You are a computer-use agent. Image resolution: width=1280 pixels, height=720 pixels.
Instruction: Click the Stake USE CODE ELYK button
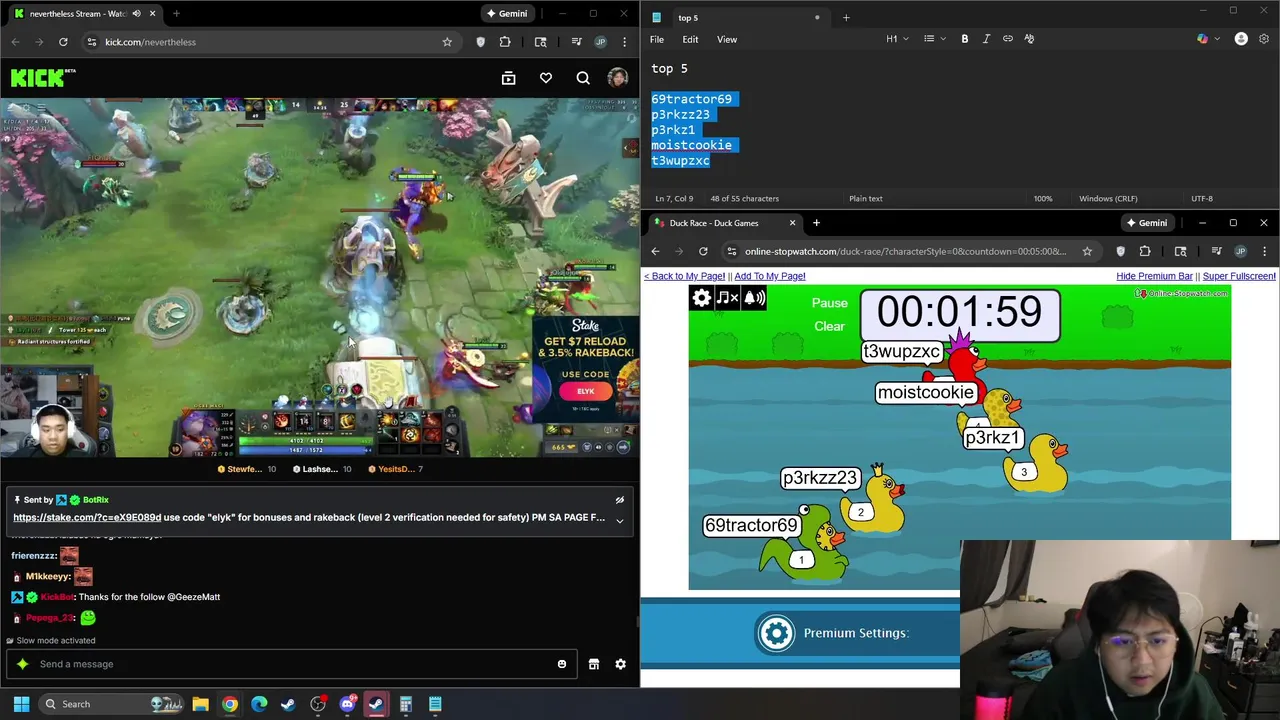585,391
